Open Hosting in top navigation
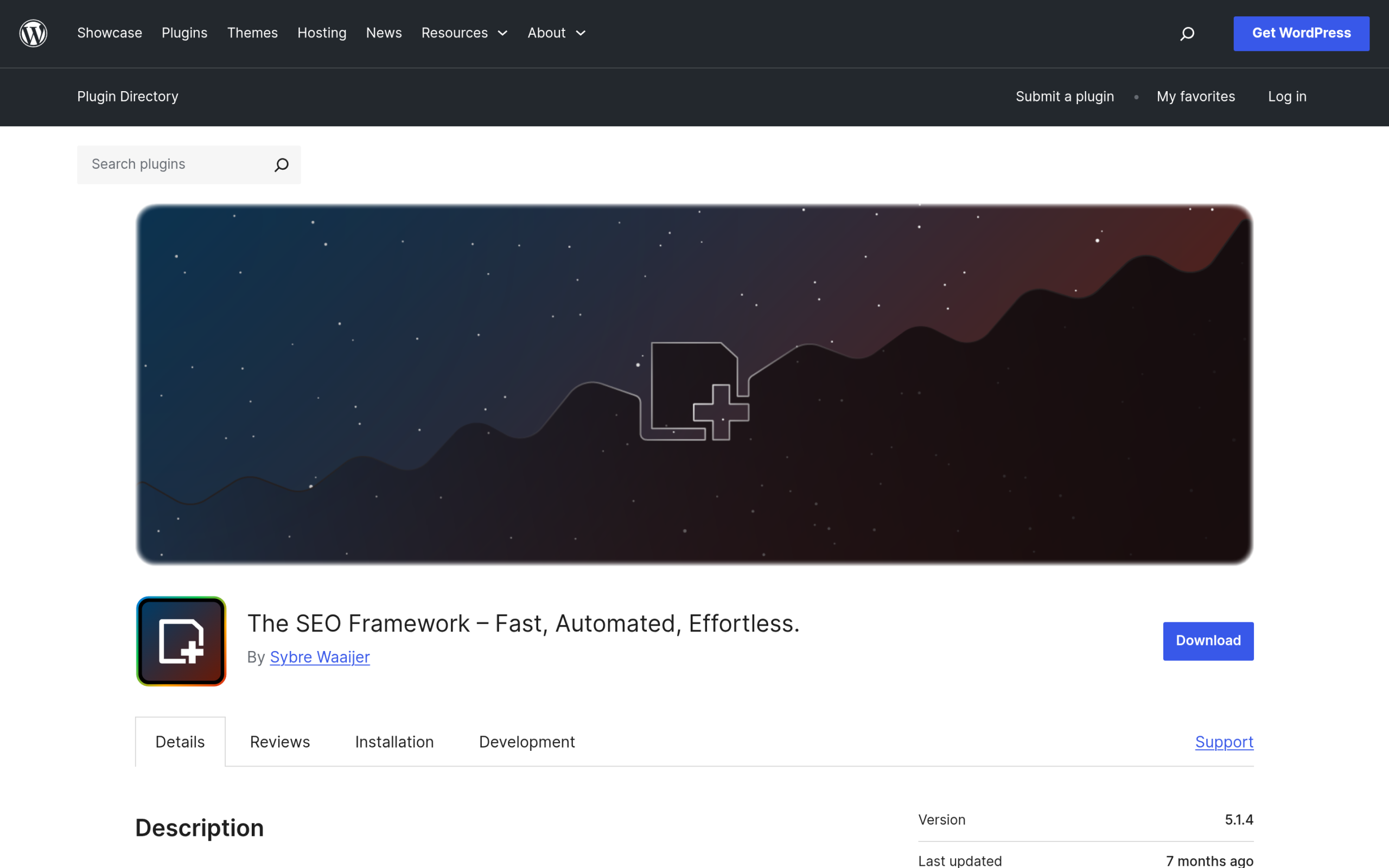Image resolution: width=1389 pixels, height=868 pixels. 322,33
